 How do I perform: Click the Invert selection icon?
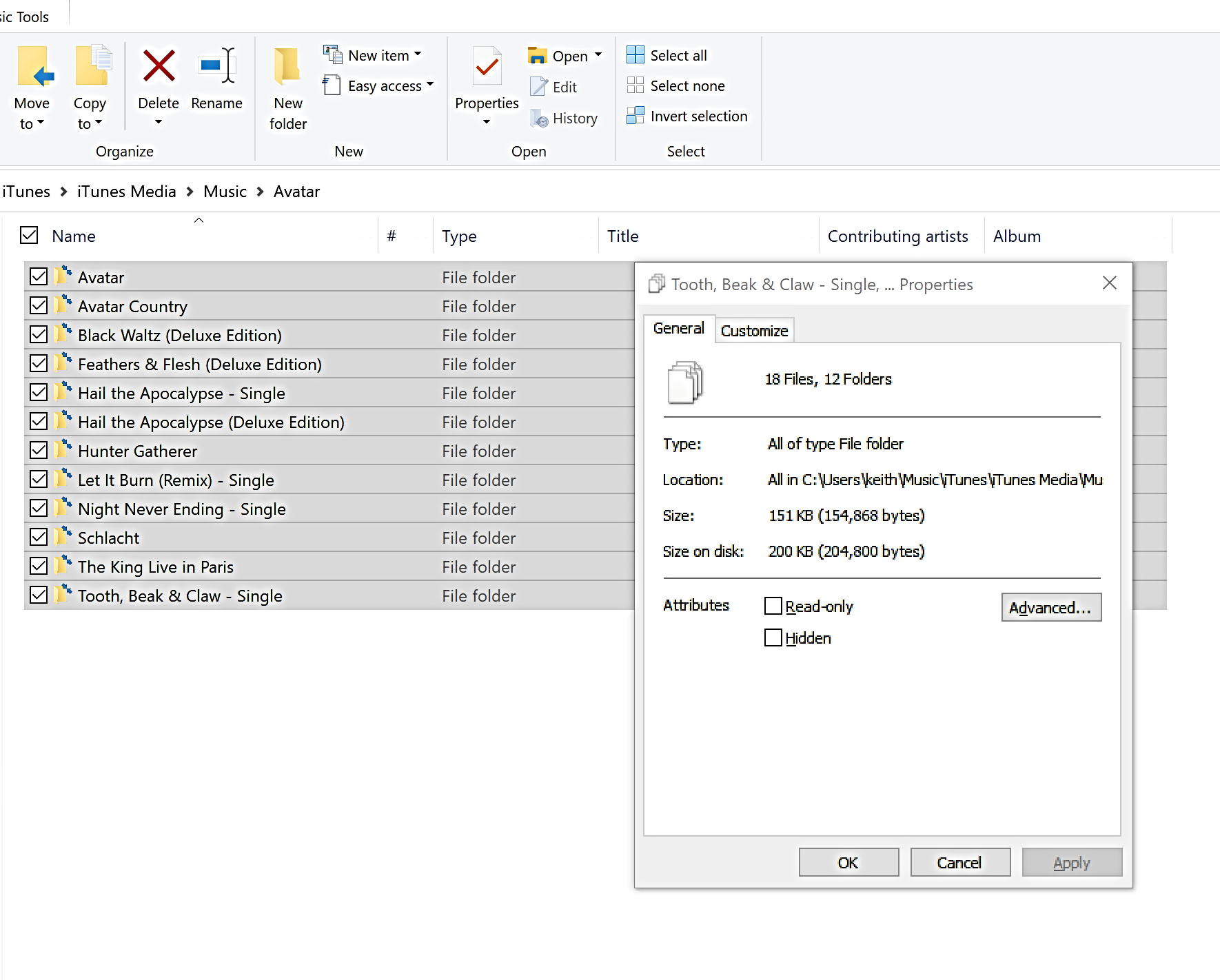[x=635, y=115]
